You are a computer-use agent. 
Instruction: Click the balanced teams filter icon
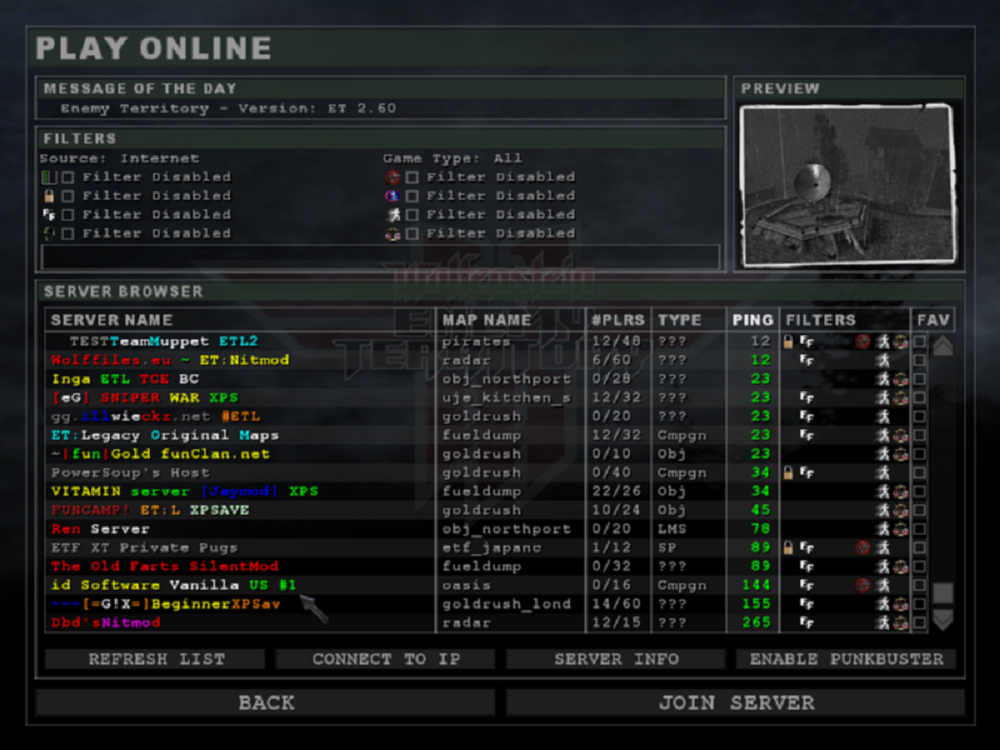click(393, 234)
